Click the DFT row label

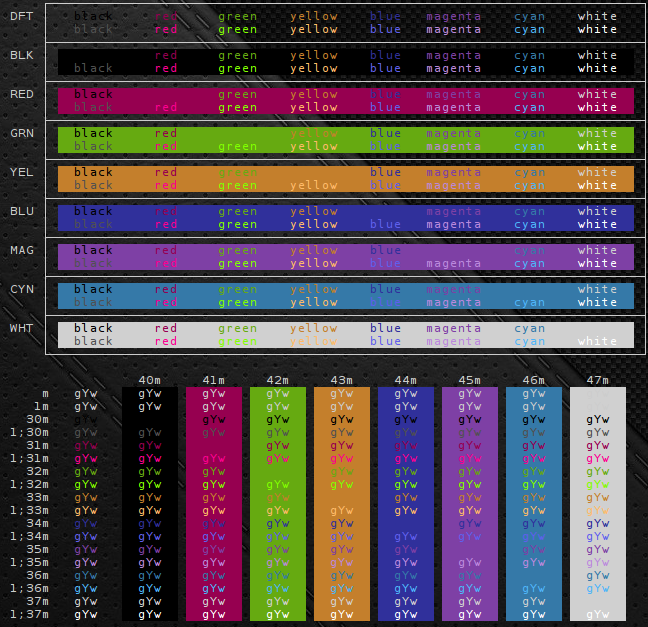pos(20,16)
